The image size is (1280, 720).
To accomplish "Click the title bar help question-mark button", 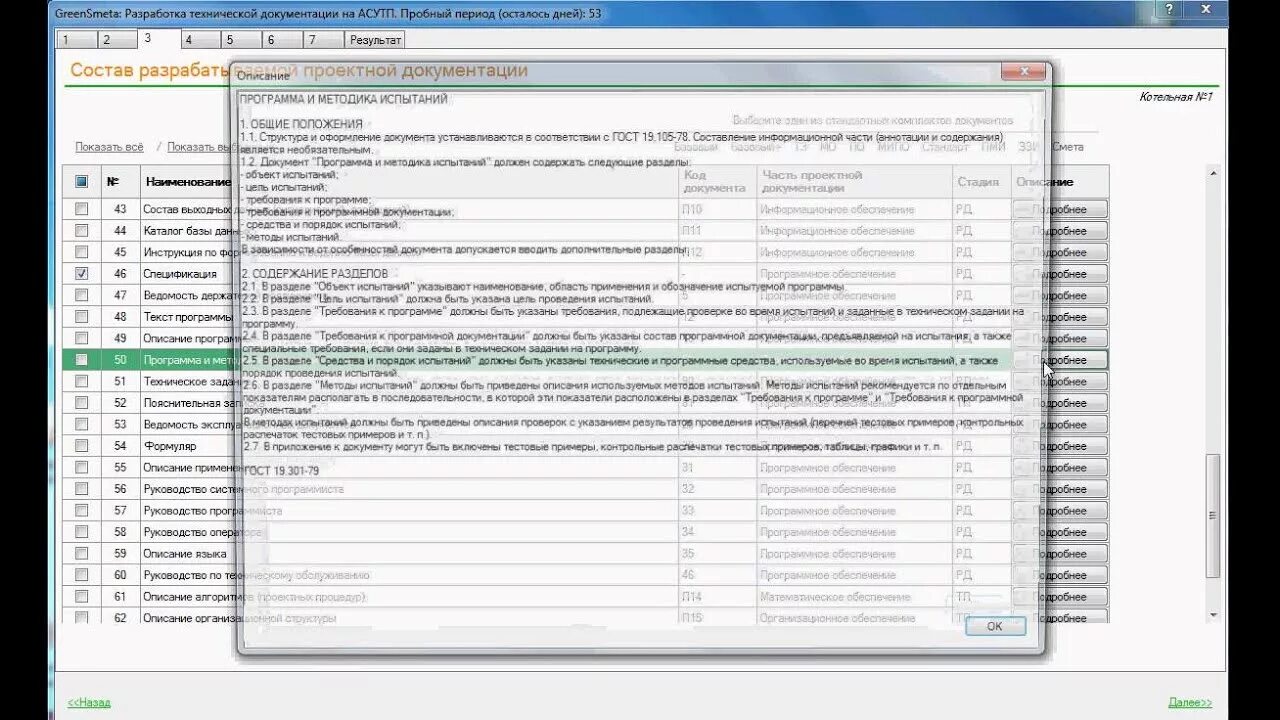I will point(1169,8).
